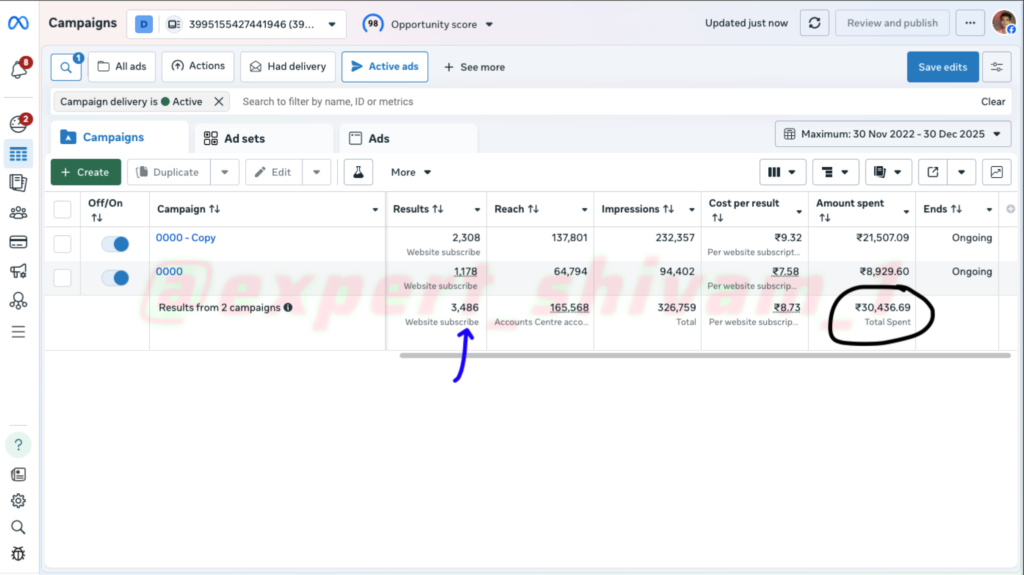Open the audiences people icon in sidebar
The image size is (1024, 575).
pos(18,212)
